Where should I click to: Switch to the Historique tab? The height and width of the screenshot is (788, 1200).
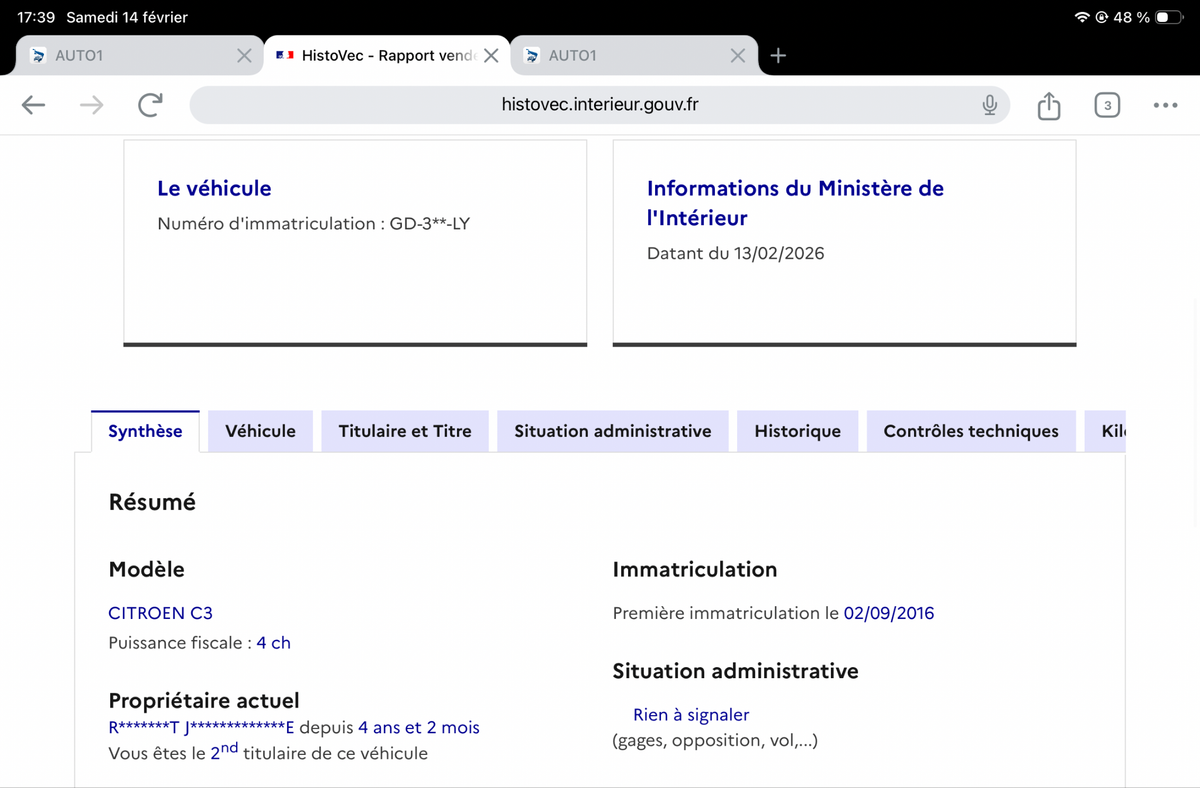pyautogui.click(x=797, y=430)
